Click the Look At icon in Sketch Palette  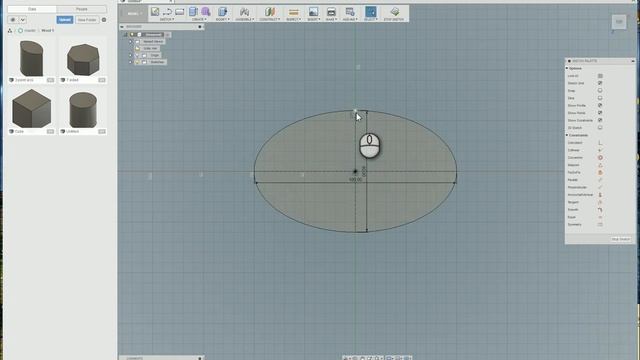pyautogui.click(x=600, y=76)
